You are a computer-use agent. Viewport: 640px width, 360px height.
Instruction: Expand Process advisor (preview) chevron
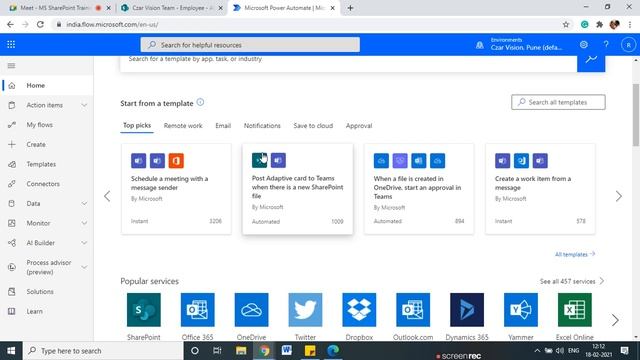pyautogui.click(x=84, y=267)
